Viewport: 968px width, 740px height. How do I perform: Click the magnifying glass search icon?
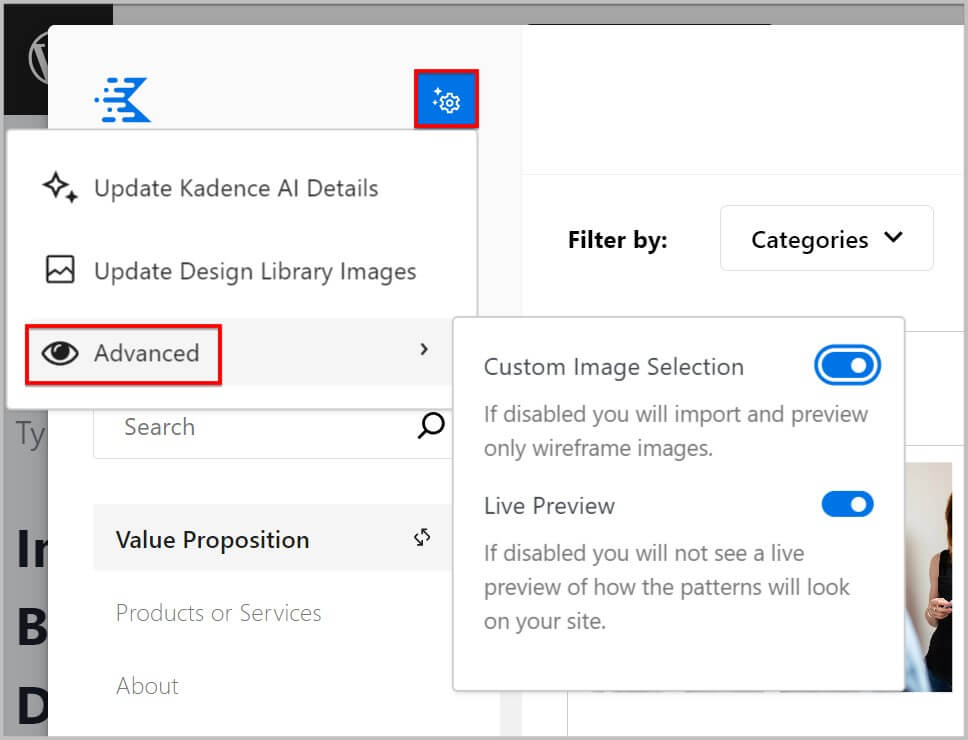point(430,427)
